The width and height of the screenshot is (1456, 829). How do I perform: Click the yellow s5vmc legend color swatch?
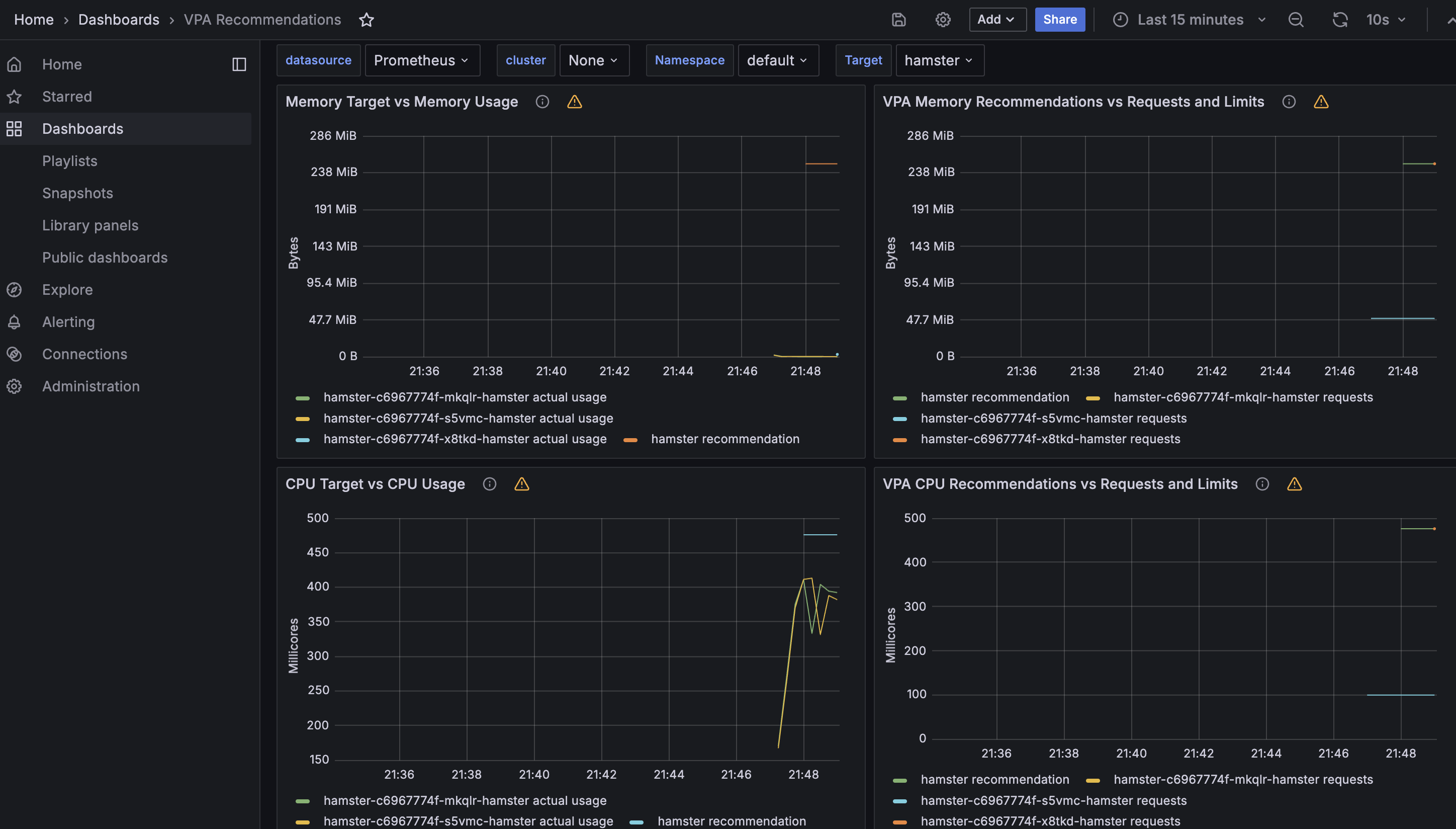[303, 419]
